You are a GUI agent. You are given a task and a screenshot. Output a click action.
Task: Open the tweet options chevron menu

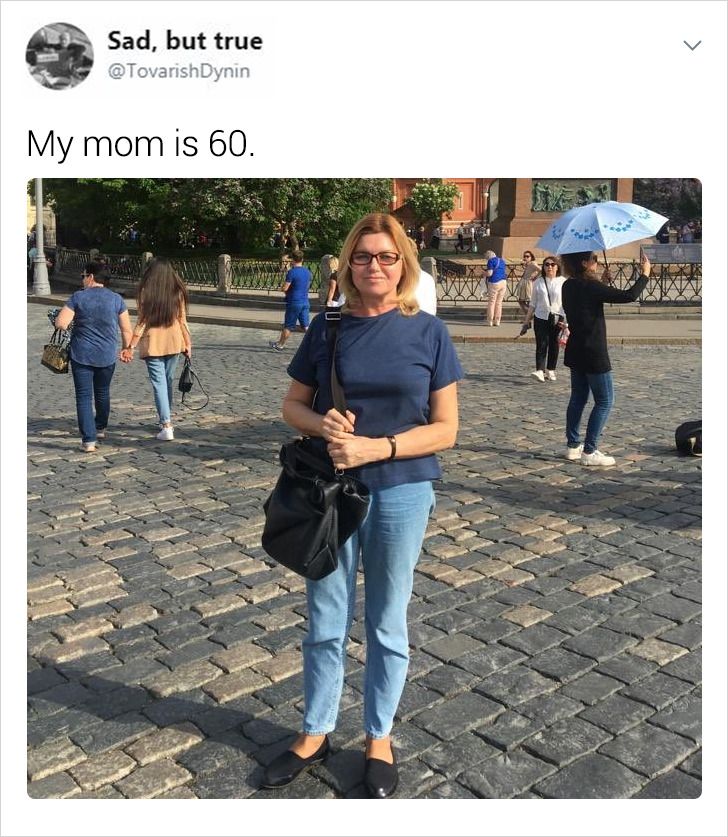[x=692, y=45]
